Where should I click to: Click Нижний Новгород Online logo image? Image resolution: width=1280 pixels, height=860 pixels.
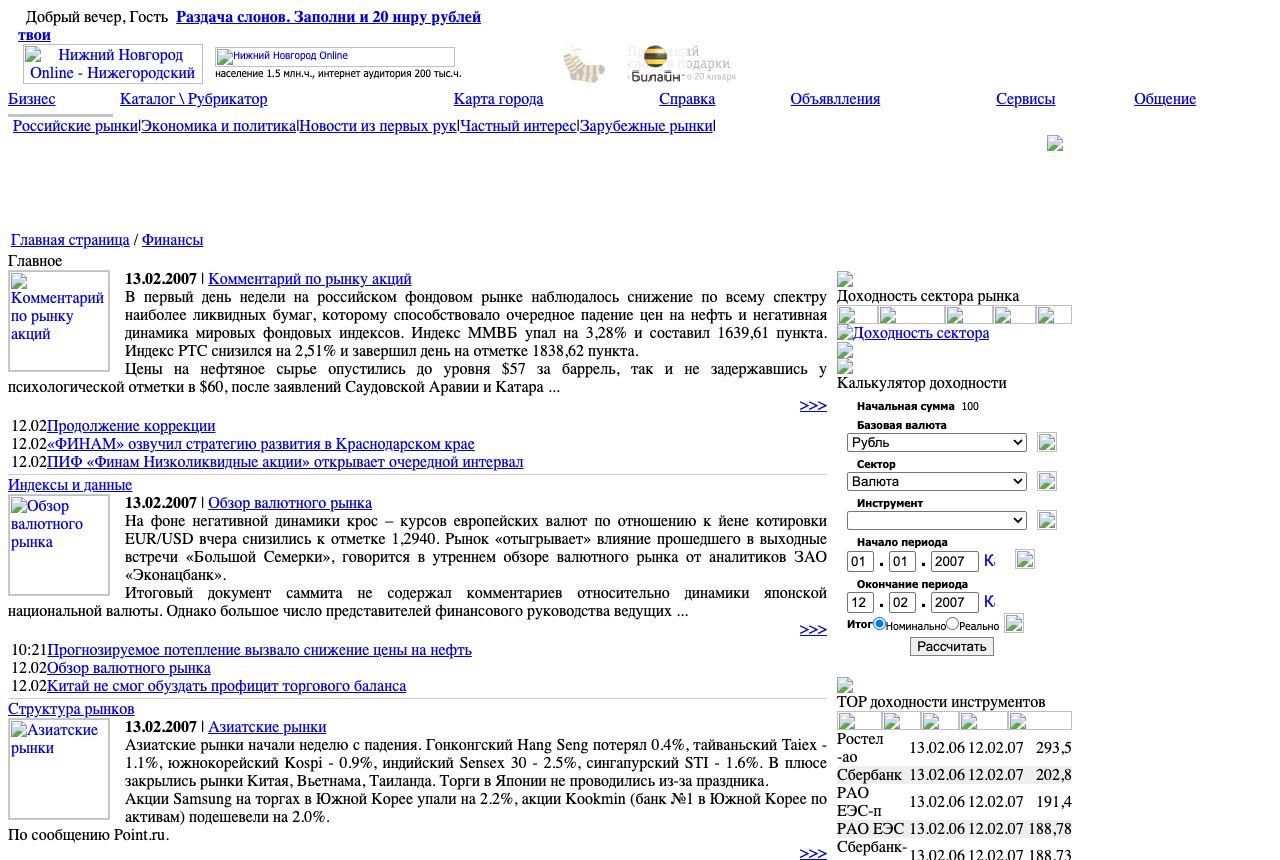[x=113, y=64]
